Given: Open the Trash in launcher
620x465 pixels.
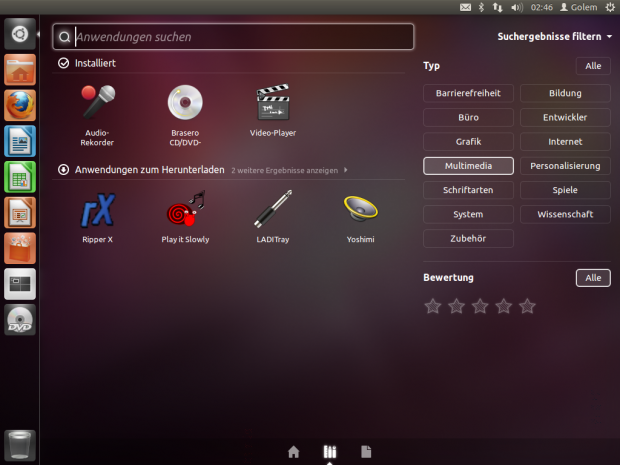Looking at the screenshot, I should (20, 445).
